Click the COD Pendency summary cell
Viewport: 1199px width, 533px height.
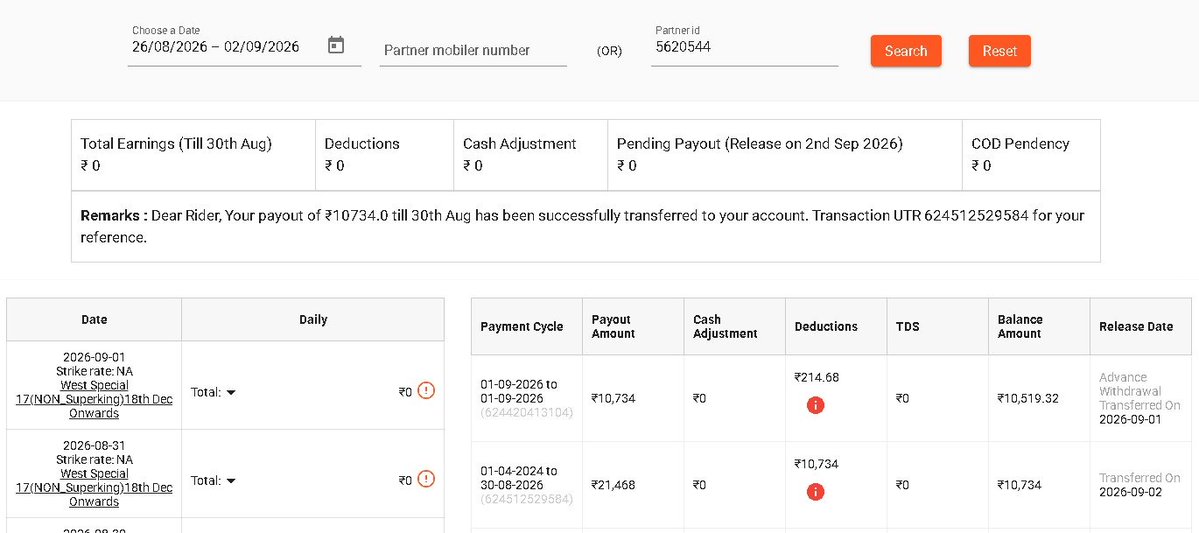click(1032, 154)
